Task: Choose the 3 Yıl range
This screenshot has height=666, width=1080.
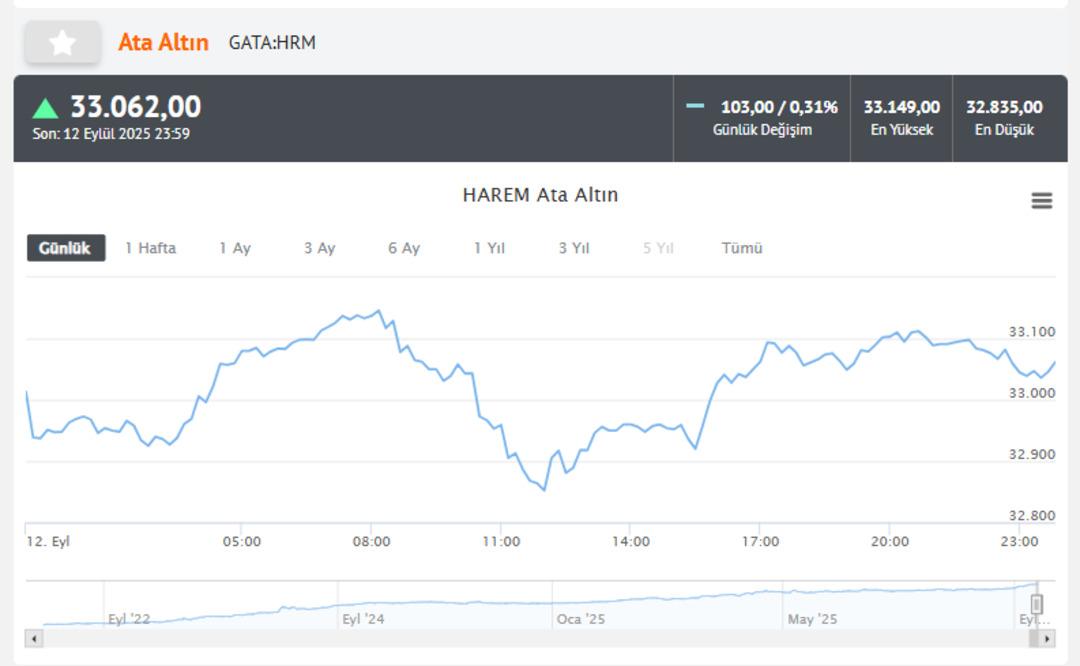Action: [x=574, y=248]
